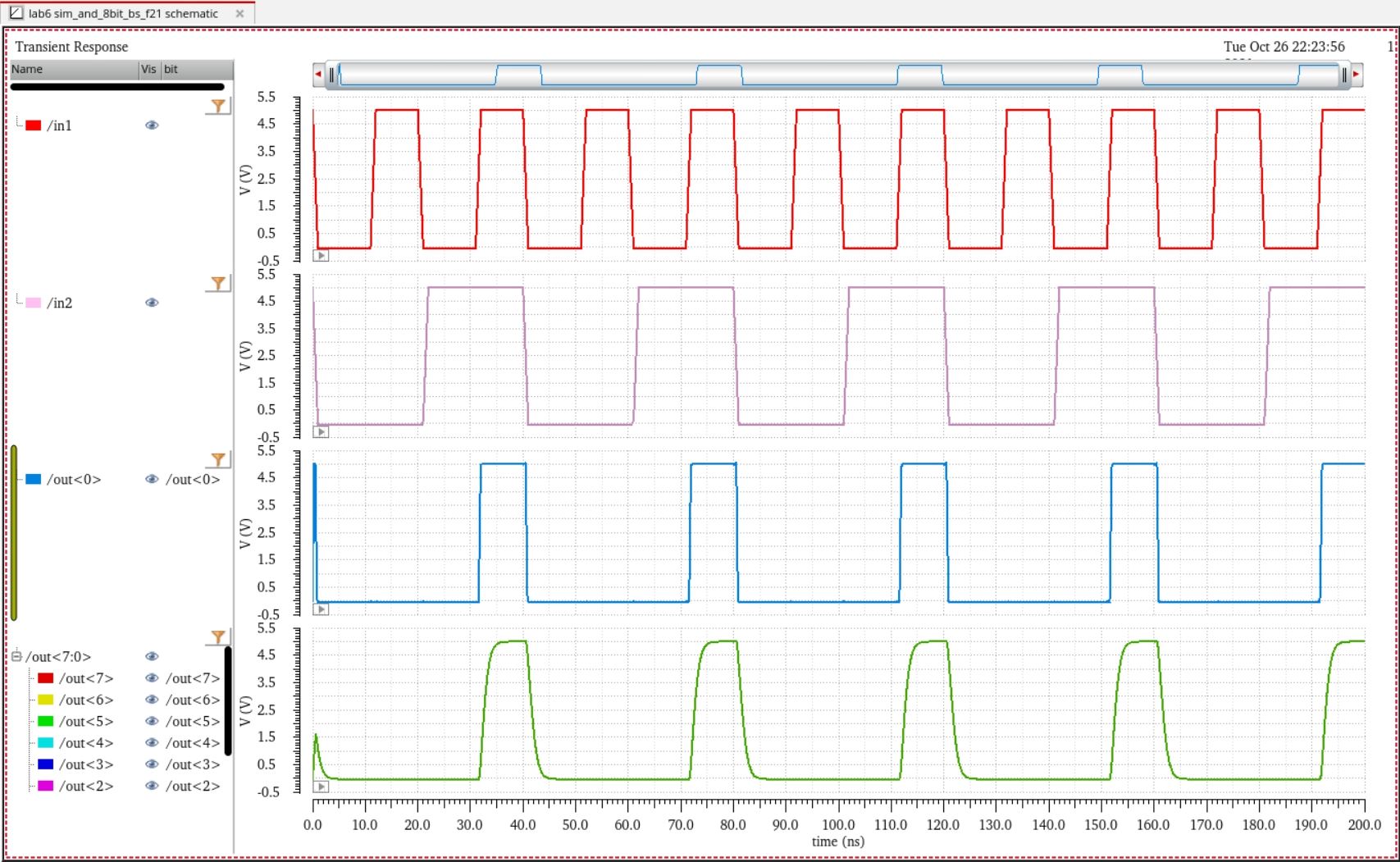
Task: Click the Vis column header
Action: (x=148, y=70)
